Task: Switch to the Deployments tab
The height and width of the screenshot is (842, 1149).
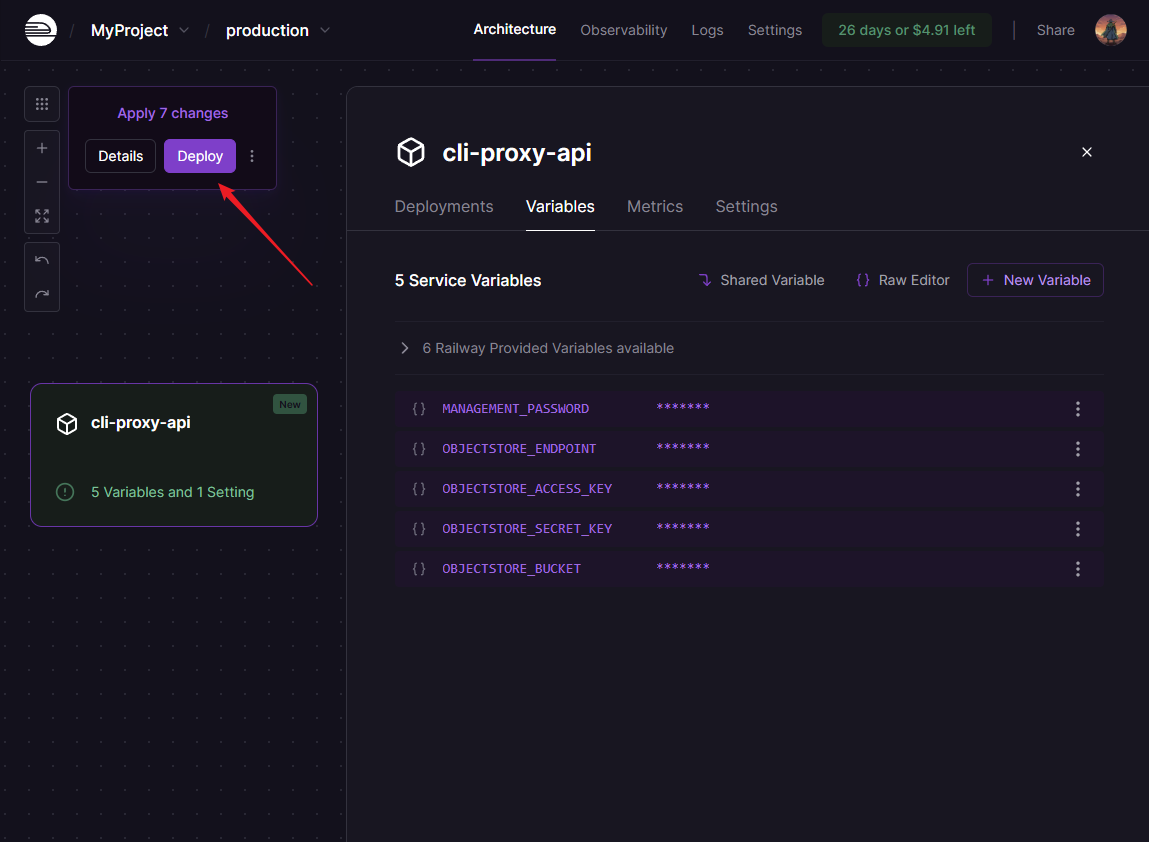Action: tap(444, 206)
